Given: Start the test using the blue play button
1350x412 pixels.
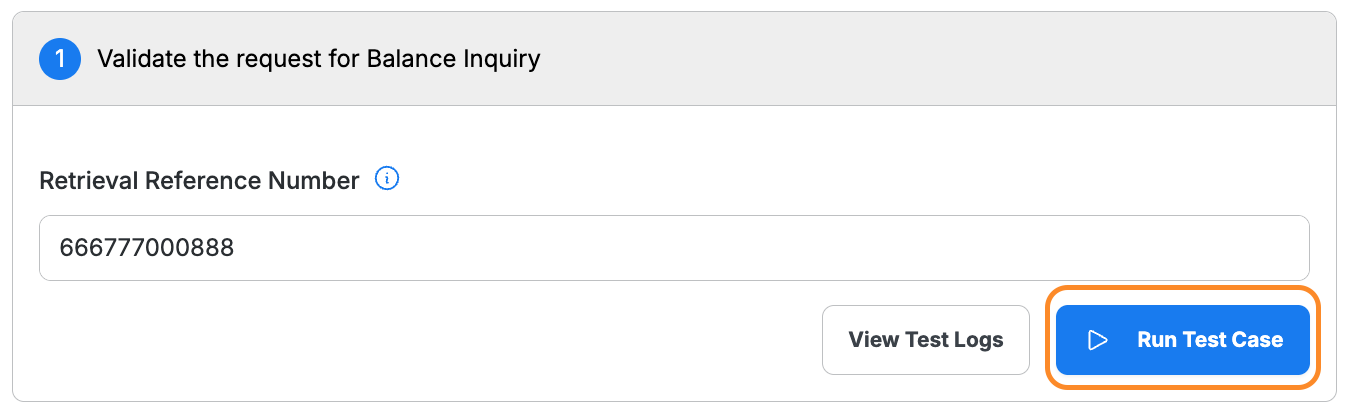Looking at the screenshot, I should tap(1182, 340).
